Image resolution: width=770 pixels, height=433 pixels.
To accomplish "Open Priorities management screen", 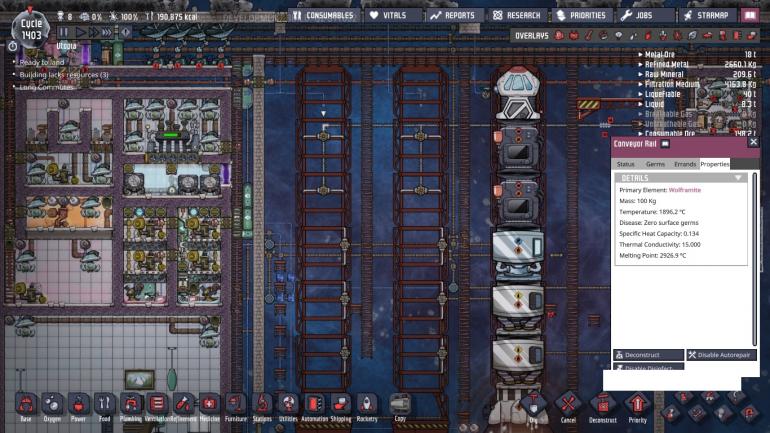I will pos(582,16).
